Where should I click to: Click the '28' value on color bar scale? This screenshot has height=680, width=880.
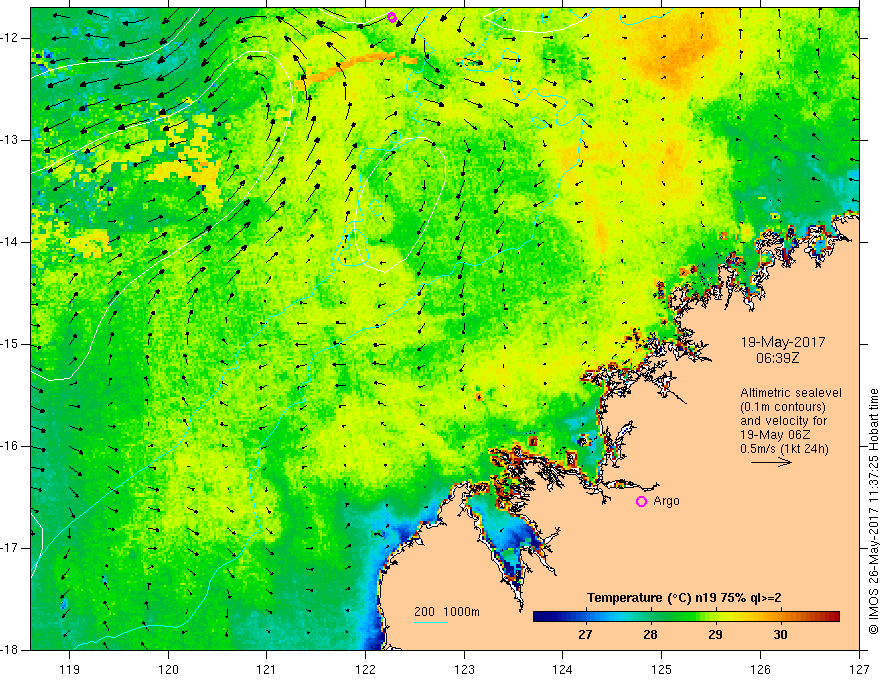(x=650, y=635)
